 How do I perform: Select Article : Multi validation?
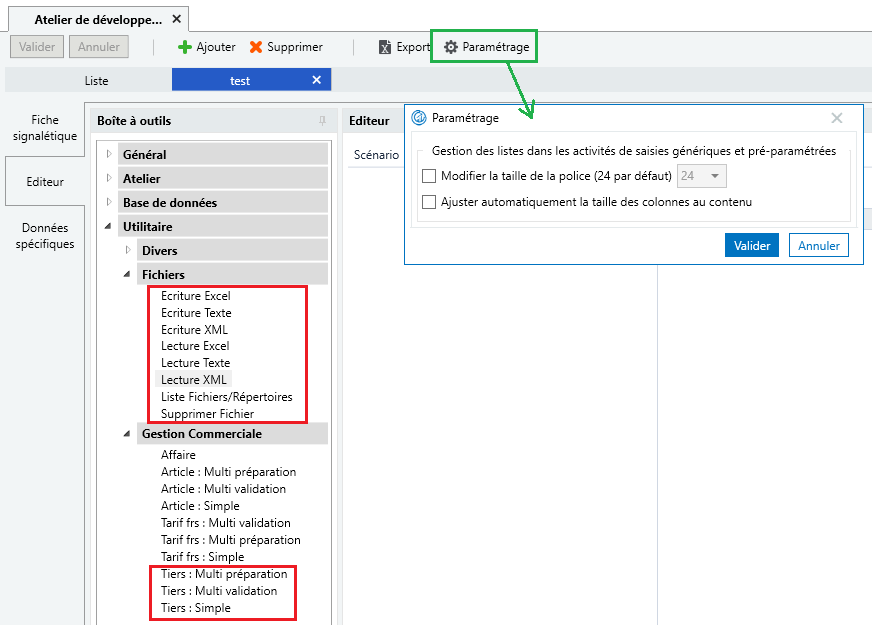pos(224,489)
